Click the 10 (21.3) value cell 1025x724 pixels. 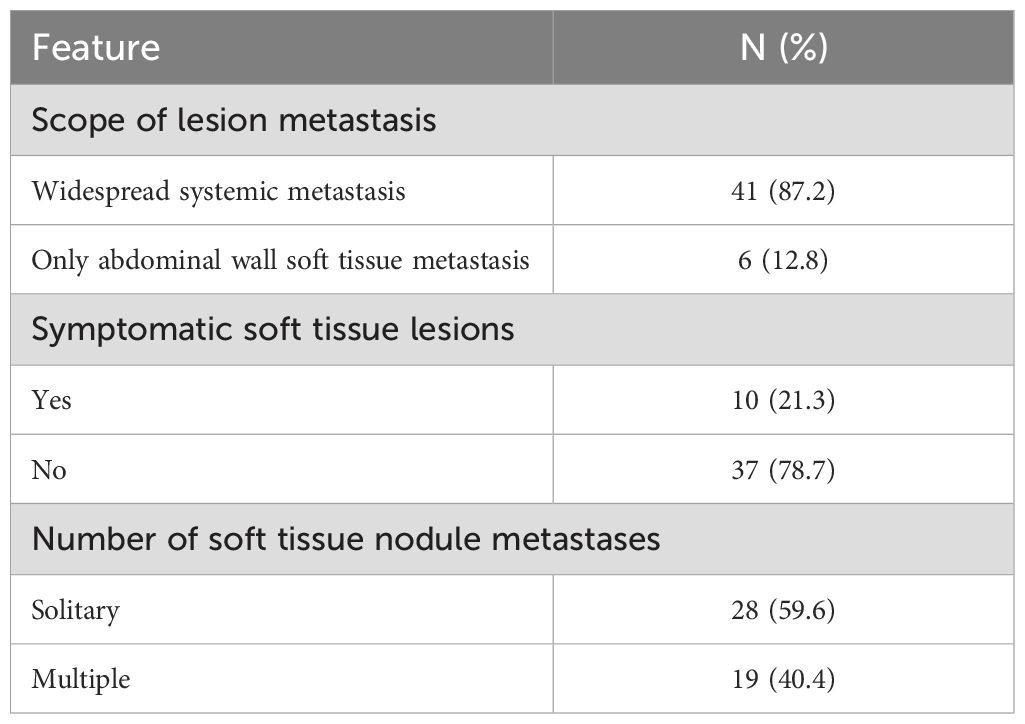click(783, 400)
